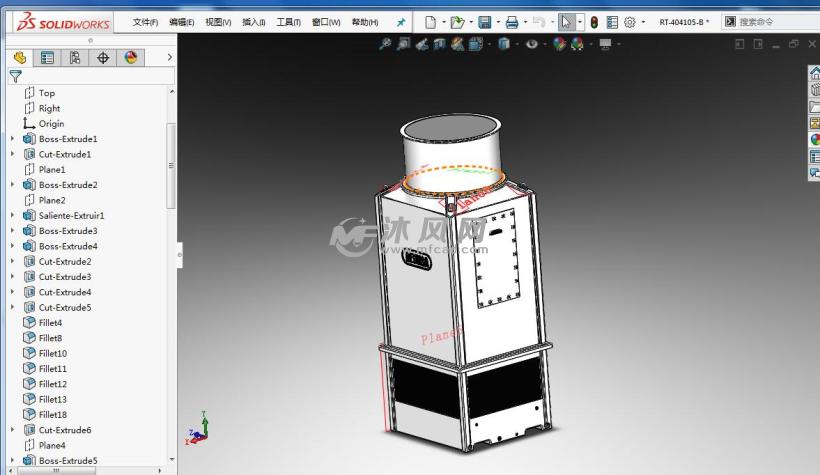Click the panel collapse handle

click(180, 255)
